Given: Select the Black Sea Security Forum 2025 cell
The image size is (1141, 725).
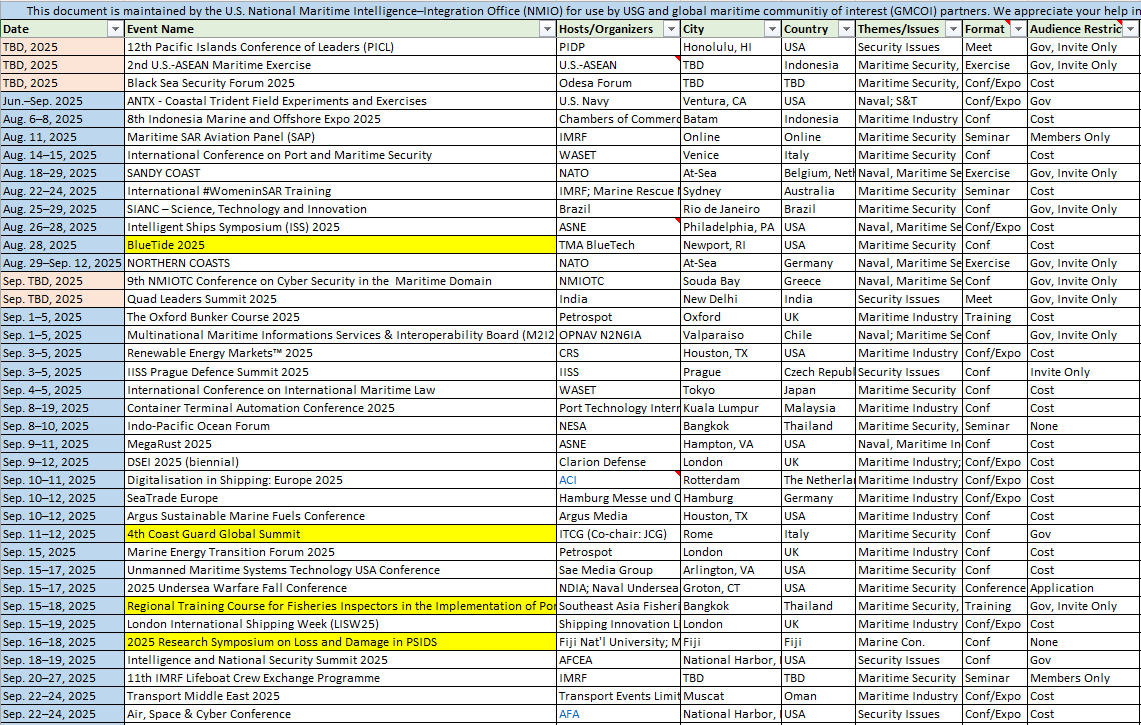Looking at the screenshot, I should [x=341, y=83].
